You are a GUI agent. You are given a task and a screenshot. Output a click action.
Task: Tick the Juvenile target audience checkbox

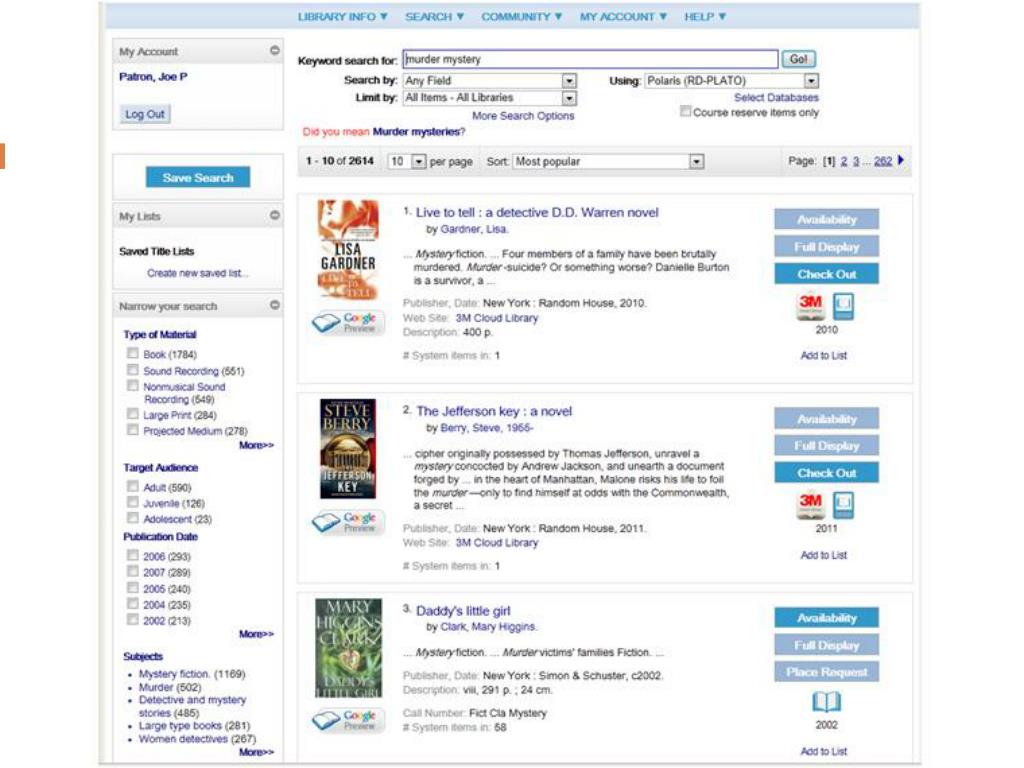coord(133,503)
